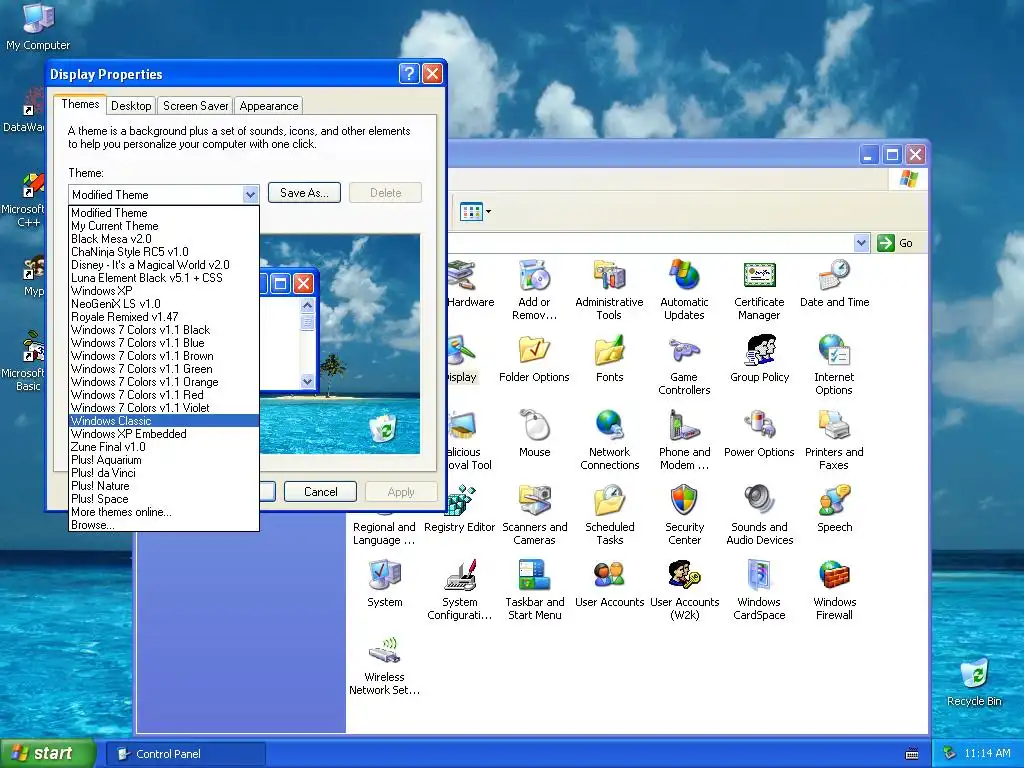Open Control Panel address bar dropdown

point(861,243)
